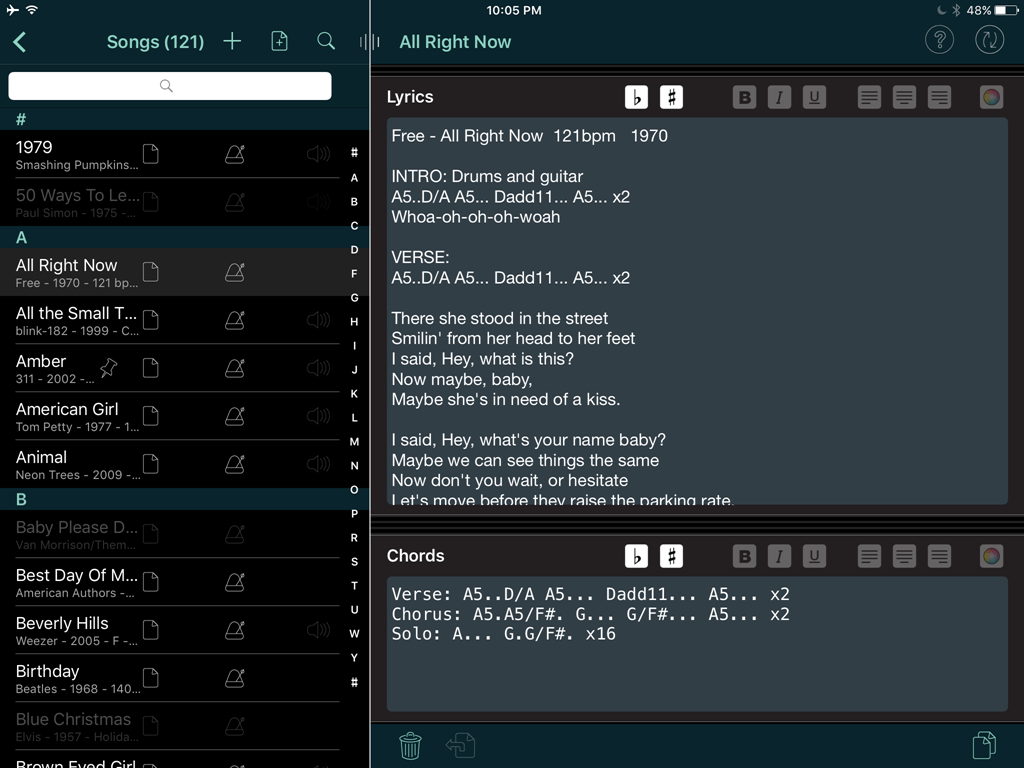
Task: Tap the battery indicator in status bar
Action: [1006, 10]
